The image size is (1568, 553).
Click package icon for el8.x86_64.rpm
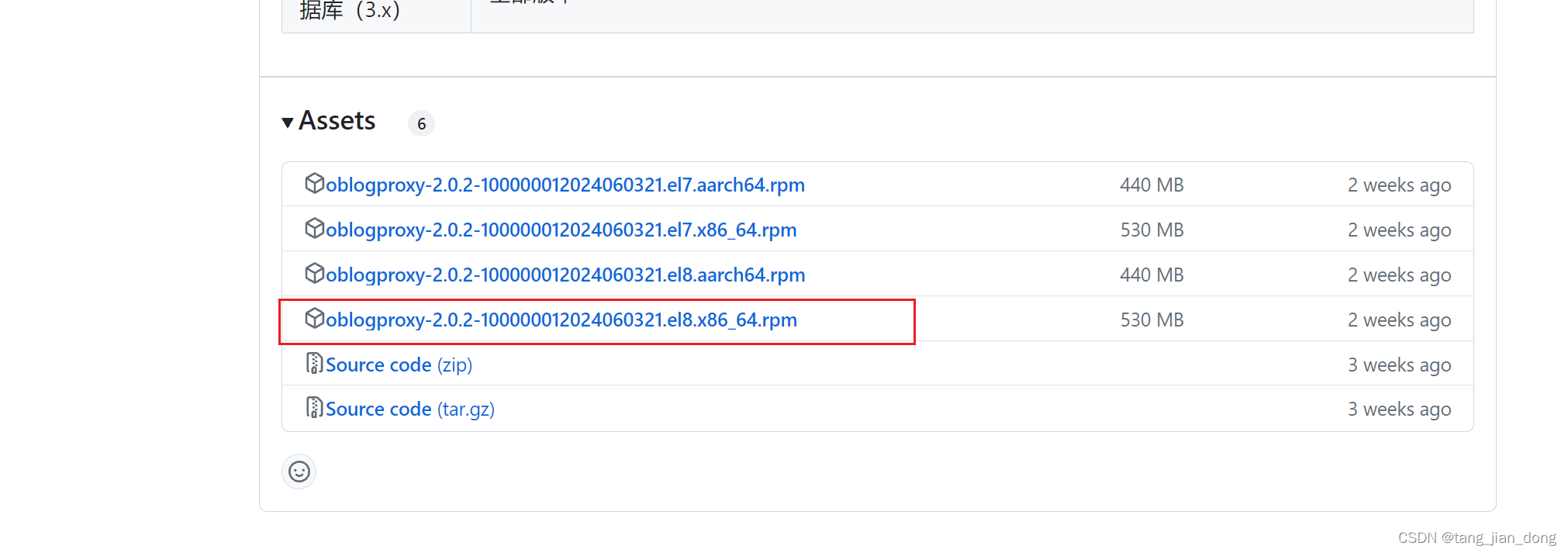314,318
